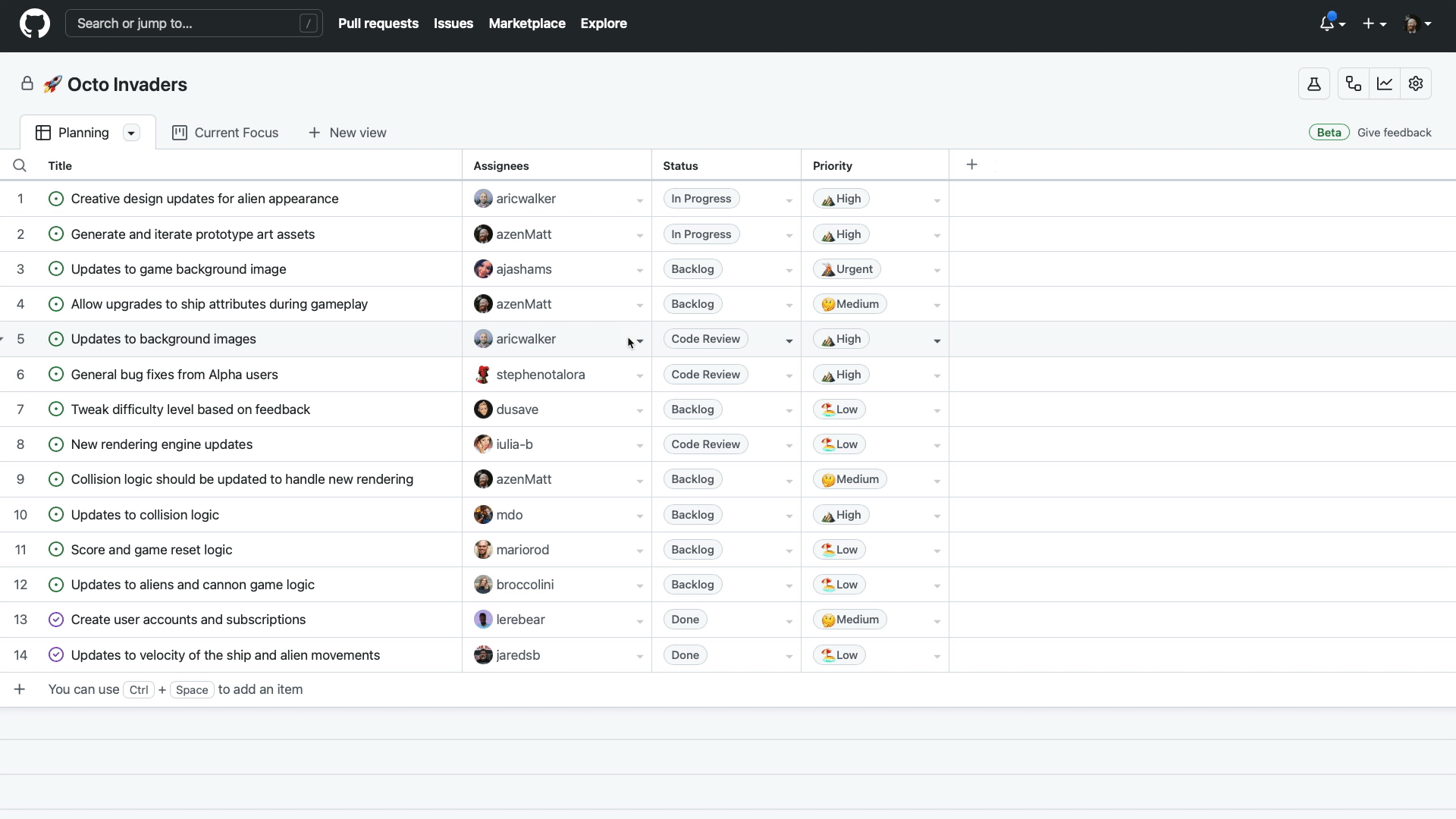1456x819 pixels.
Task: Click jaredsb avatar icon
Action: tap(483, 655)
